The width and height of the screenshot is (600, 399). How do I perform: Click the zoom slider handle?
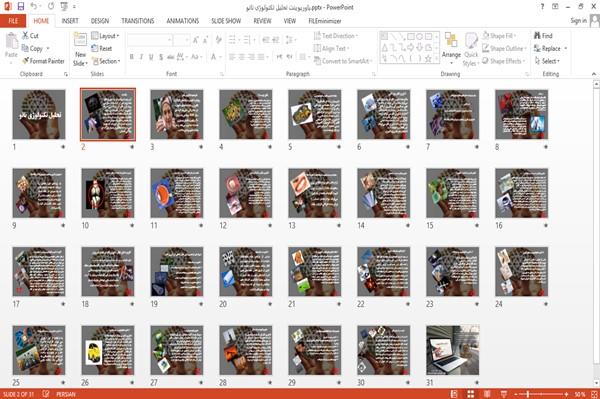(x=527, y=394)
